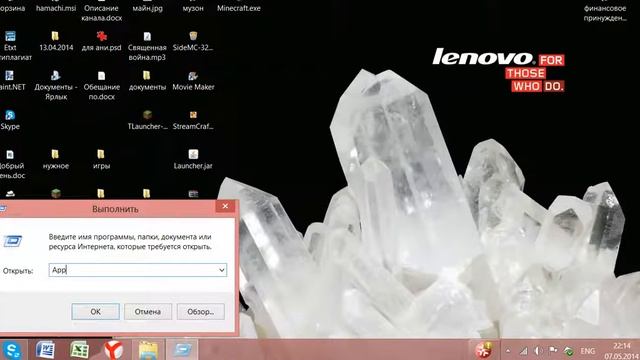Viewport: 640px width, 360px height.
Task: Select the Movie Maker desktop icon
Action: 193,76
